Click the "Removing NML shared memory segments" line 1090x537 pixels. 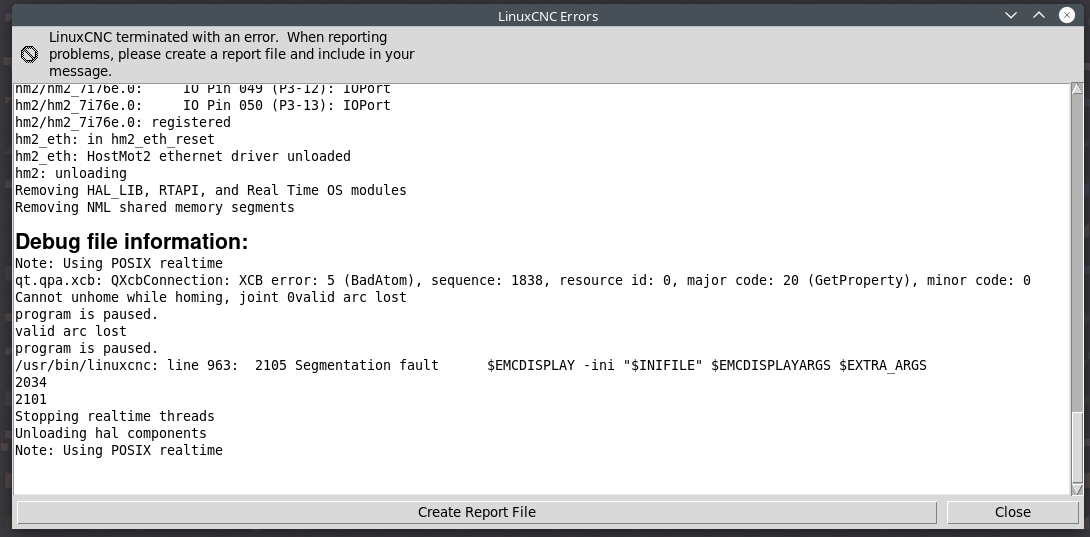click(154, 207)
